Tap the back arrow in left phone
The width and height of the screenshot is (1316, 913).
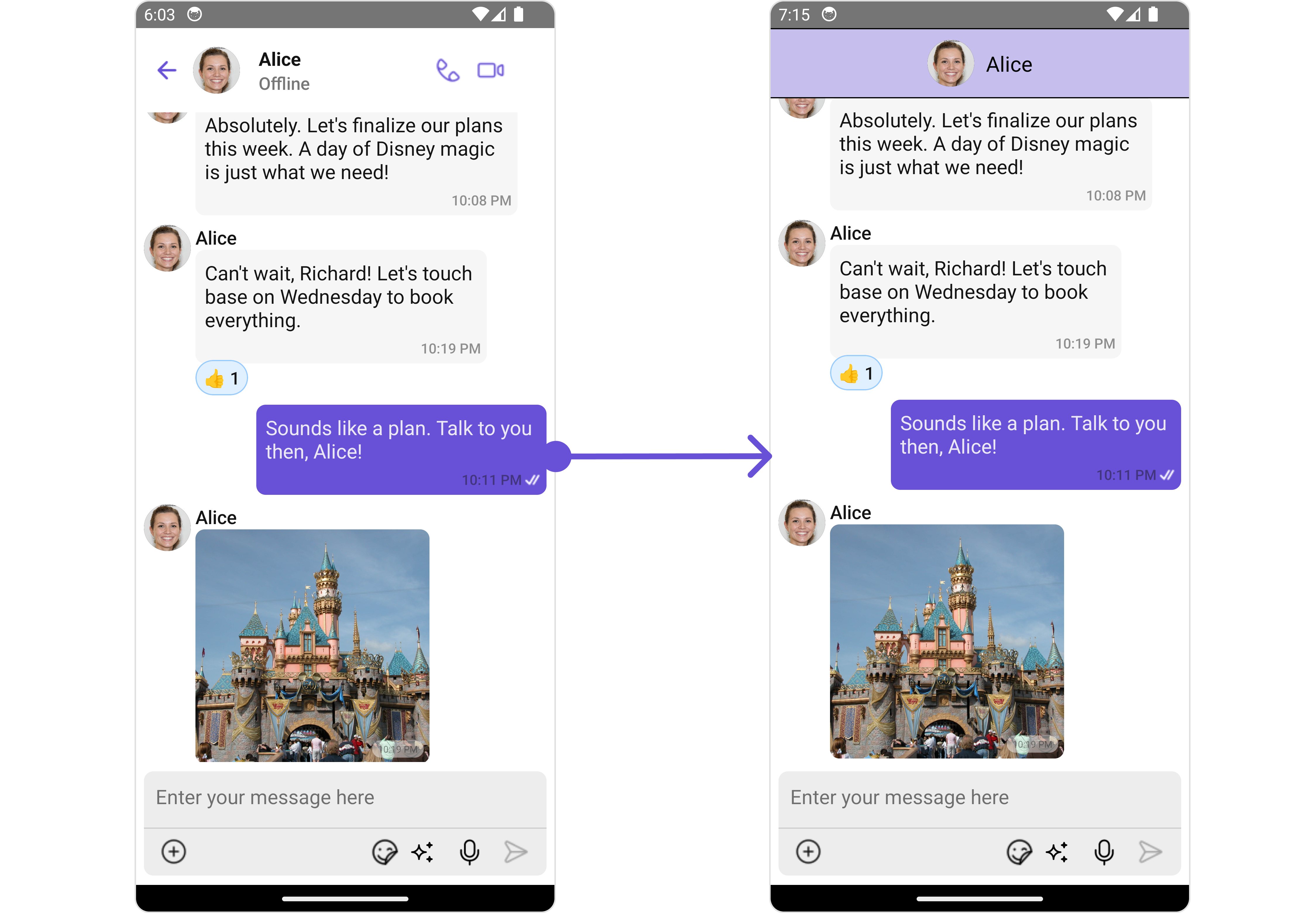point(167,70)
